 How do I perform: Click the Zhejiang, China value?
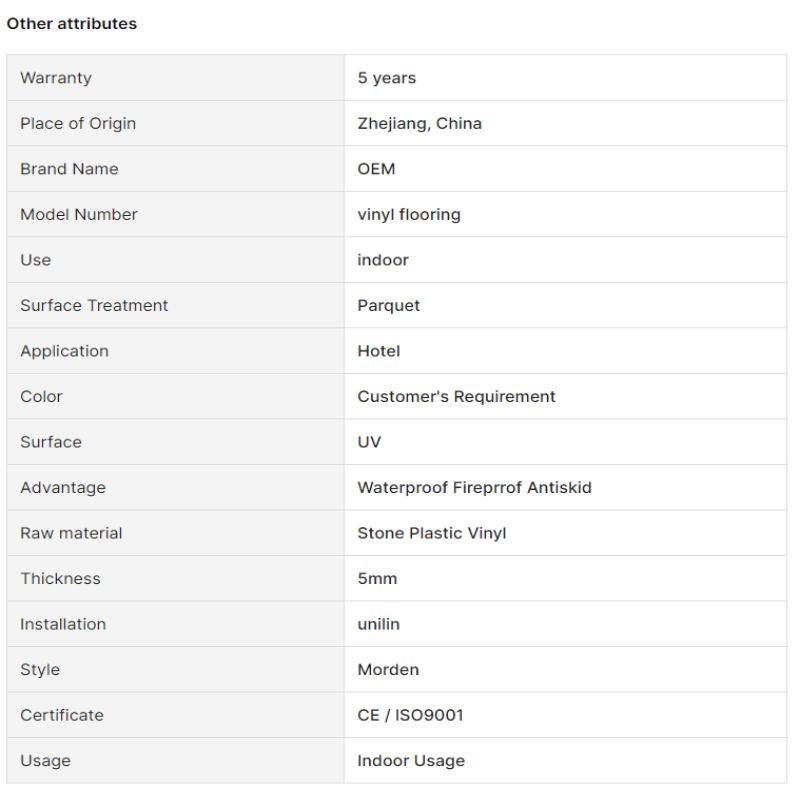[419, 123]
